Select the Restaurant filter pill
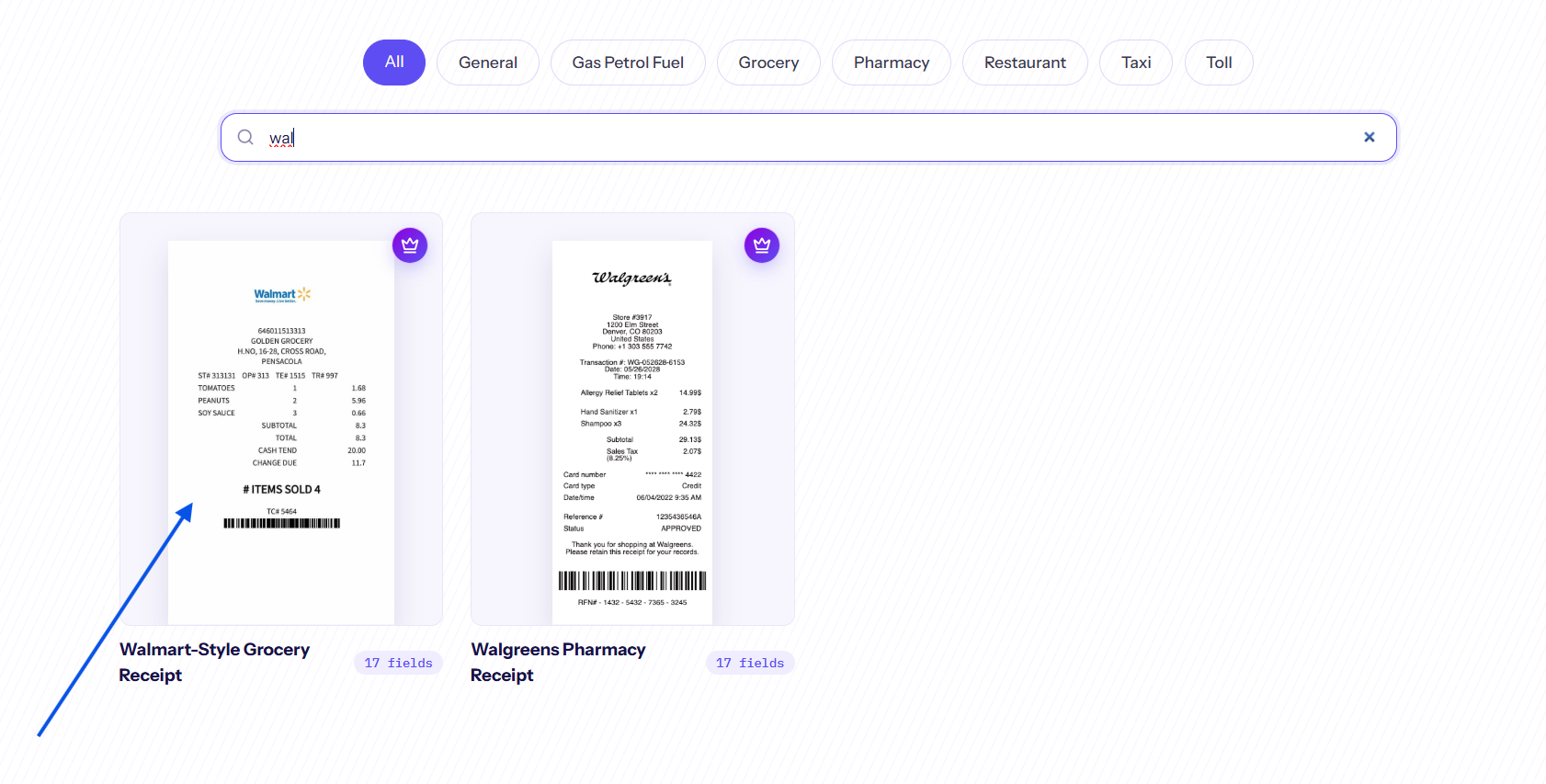1546x784 pixels. click(x=1025, y=62)
